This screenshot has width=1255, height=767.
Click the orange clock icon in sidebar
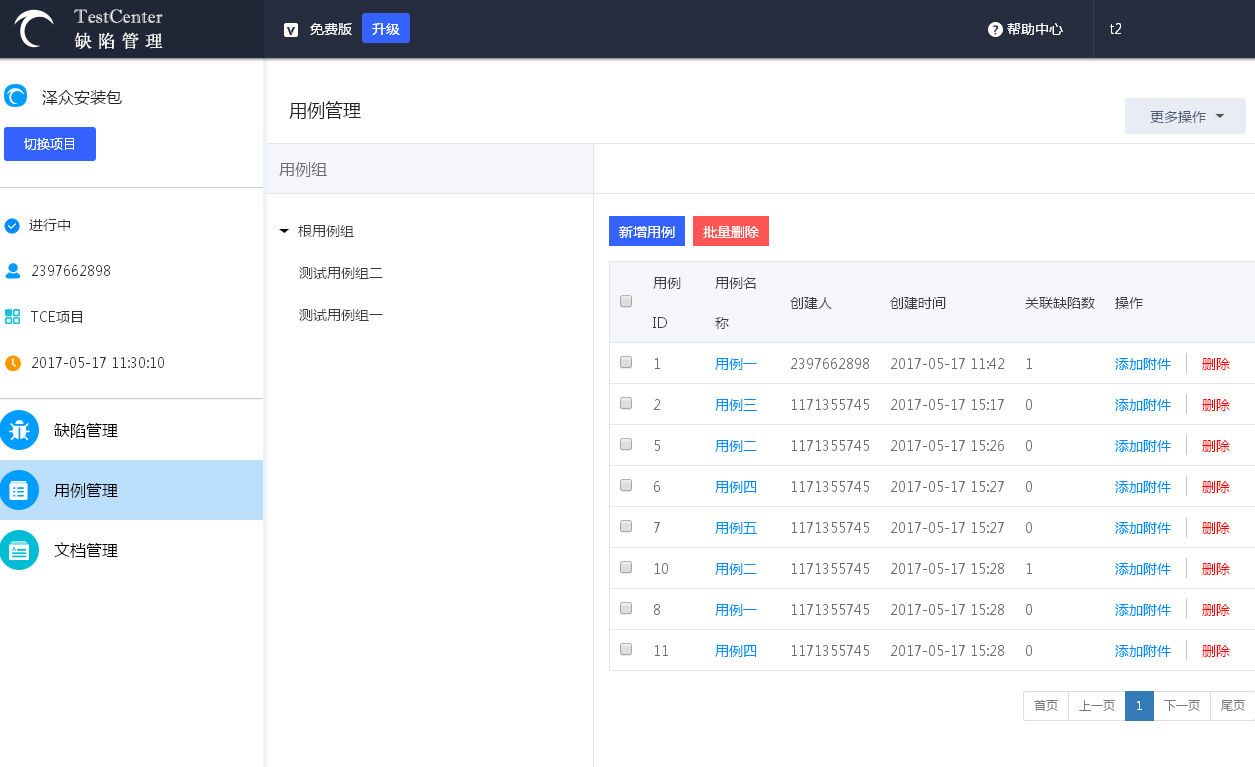(x=13, y=363)
